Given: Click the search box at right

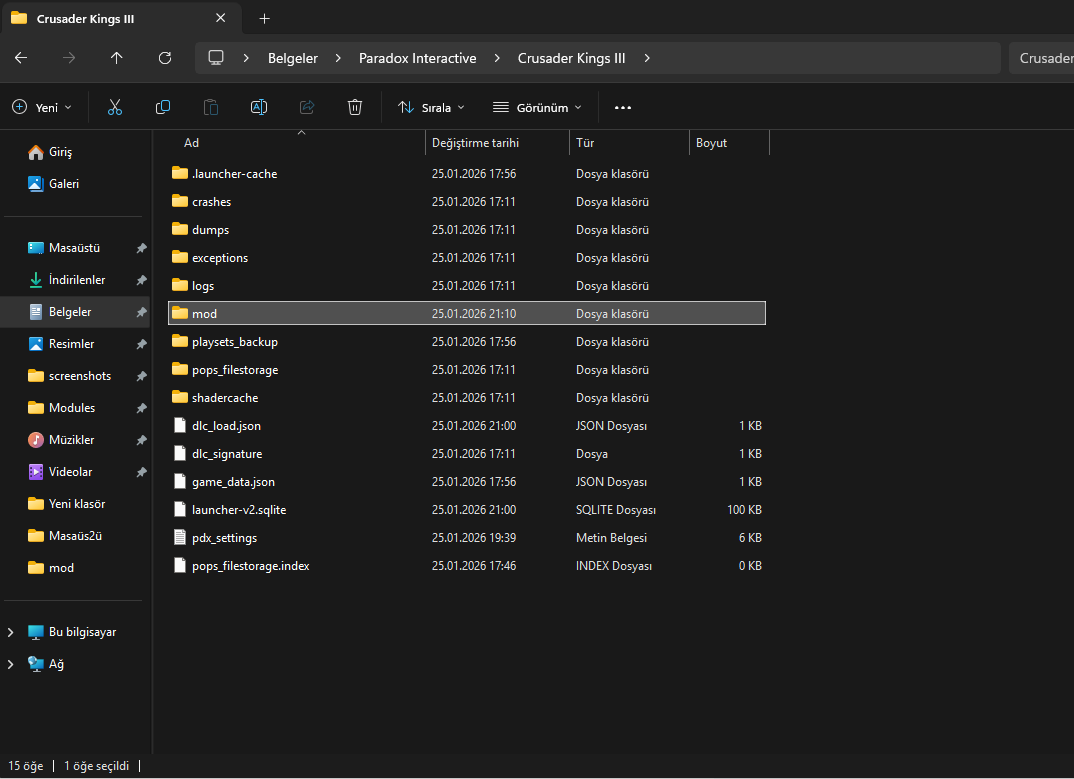Looking at the screenshot, I should coord(1041,58).
